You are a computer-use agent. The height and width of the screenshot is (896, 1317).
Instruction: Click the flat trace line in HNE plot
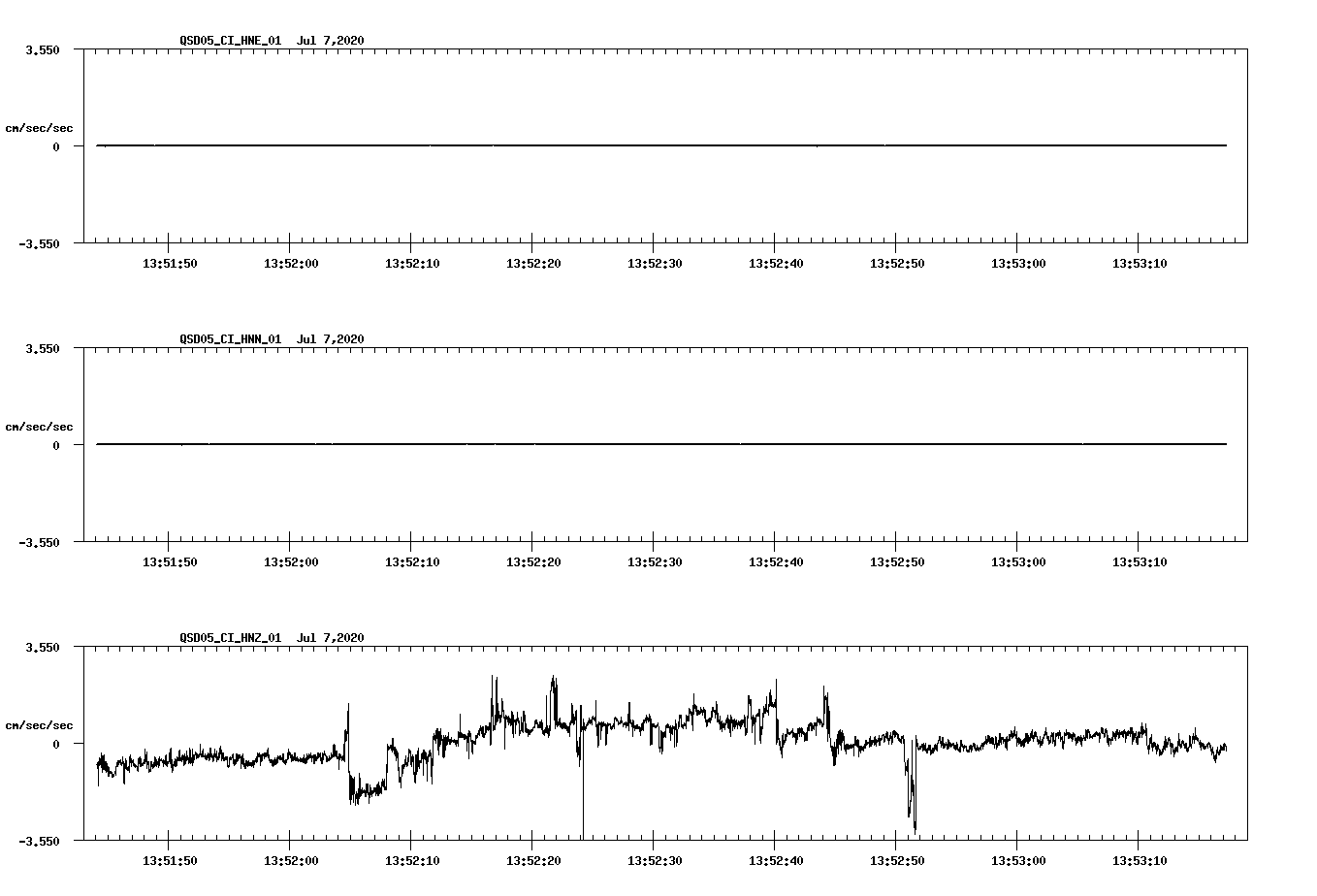coord(661,145)
